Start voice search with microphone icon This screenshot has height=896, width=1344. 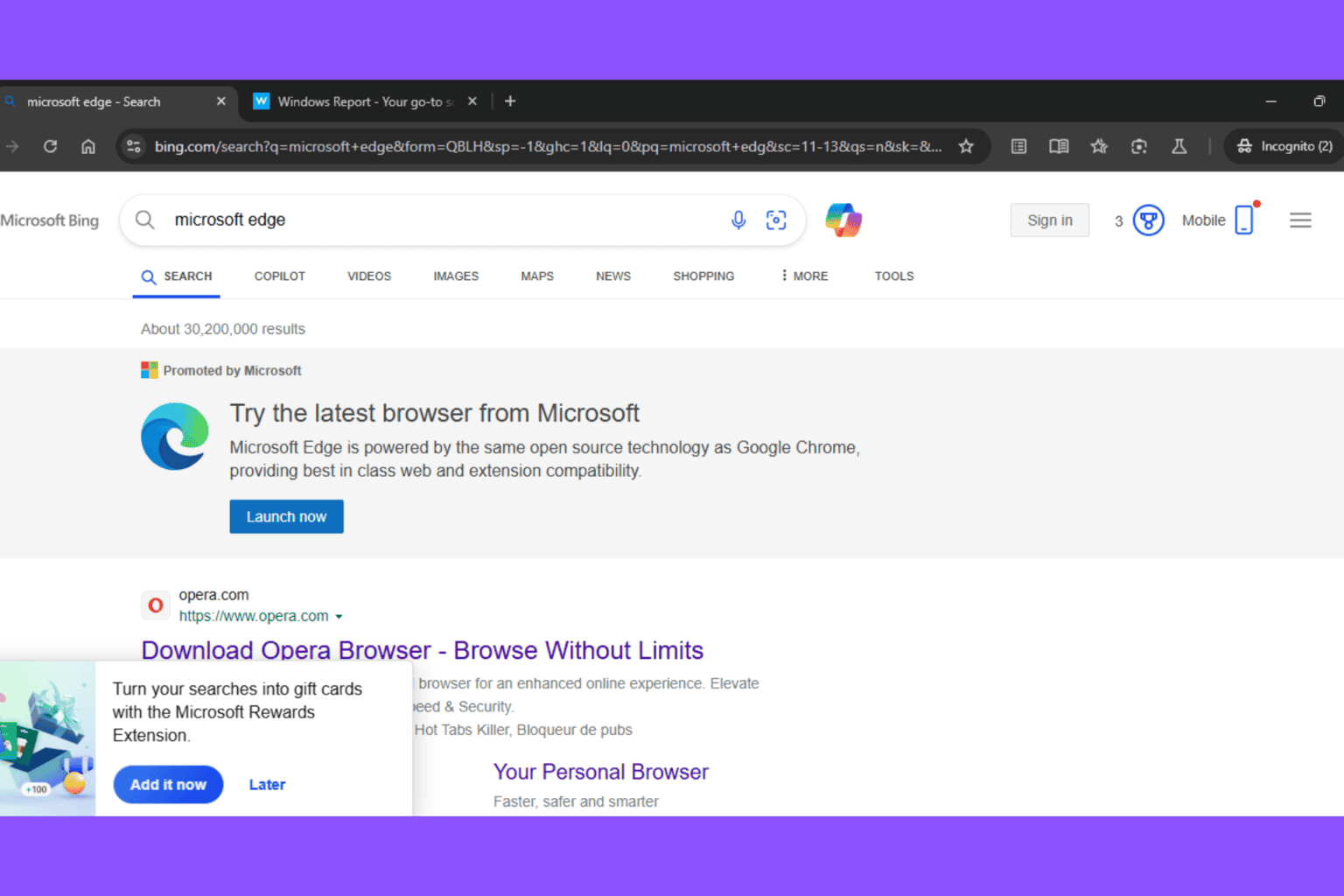pos(738,220)
